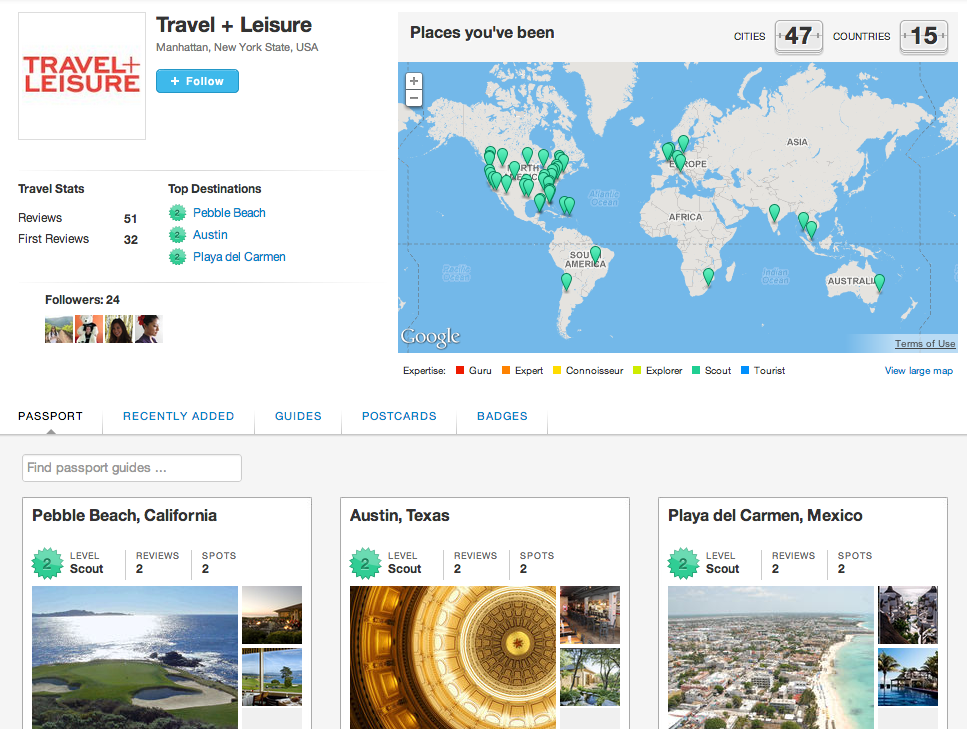
Task: Open Pebble Beach, California guide title
Action: (x=125, y=516)
